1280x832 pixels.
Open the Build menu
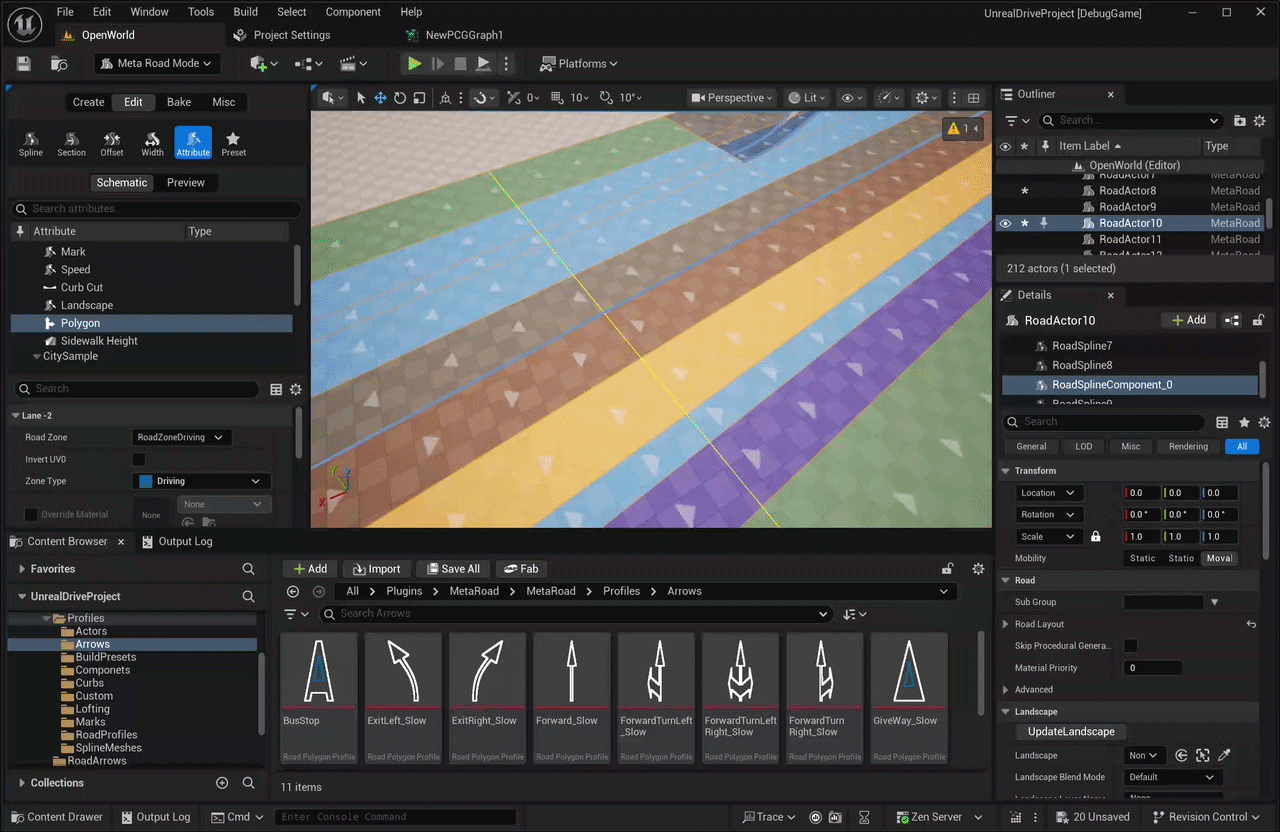[245, 12]
